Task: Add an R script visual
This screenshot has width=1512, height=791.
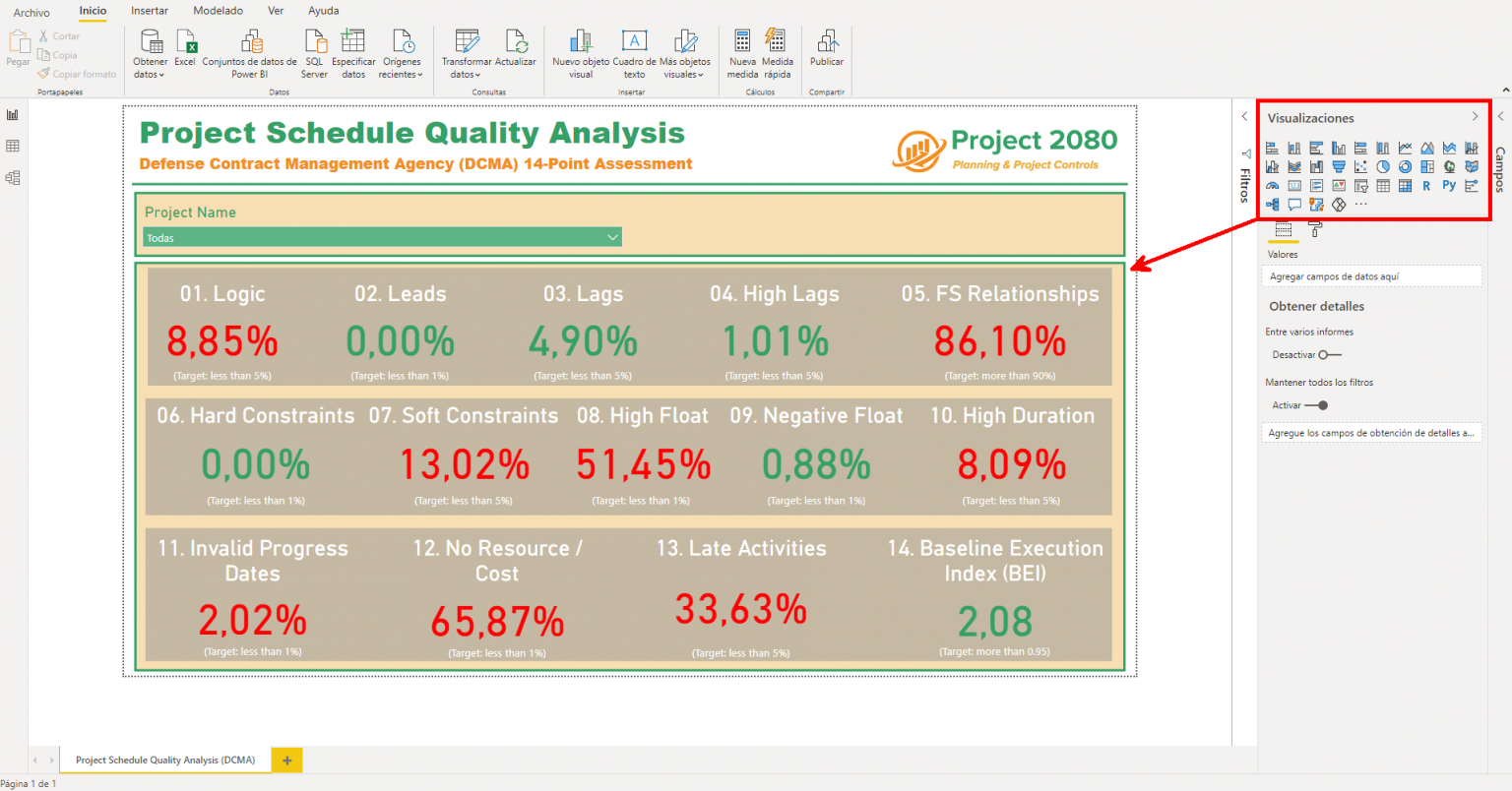Action: click(1426, 185)
